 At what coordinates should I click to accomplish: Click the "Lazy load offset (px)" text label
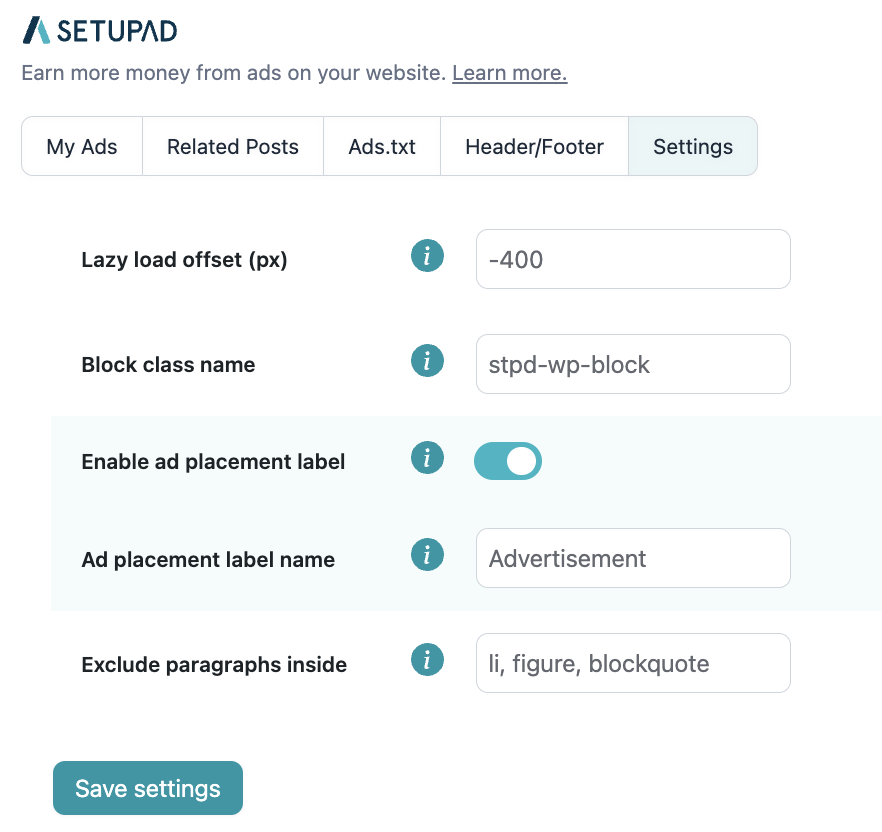click(184, 260)
